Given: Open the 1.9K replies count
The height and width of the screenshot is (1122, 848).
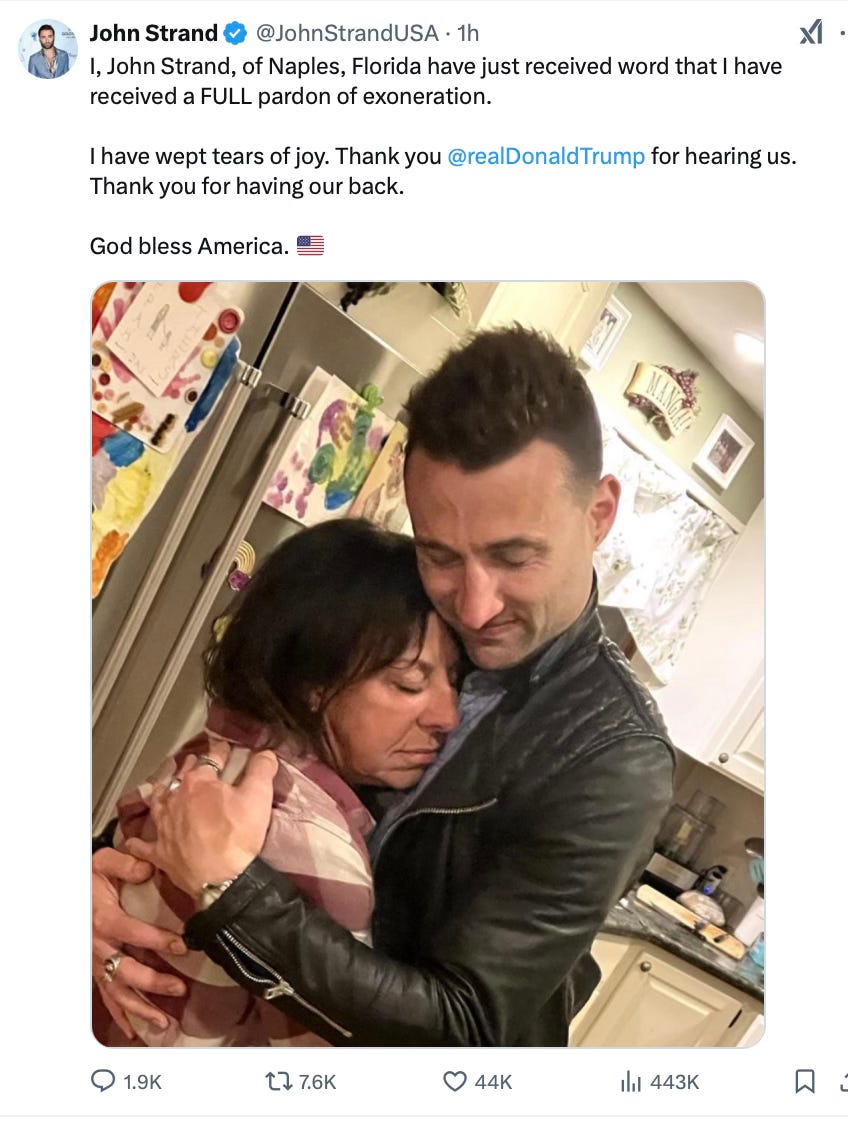Looking at the screenshot, I should tap(142, 1082).
